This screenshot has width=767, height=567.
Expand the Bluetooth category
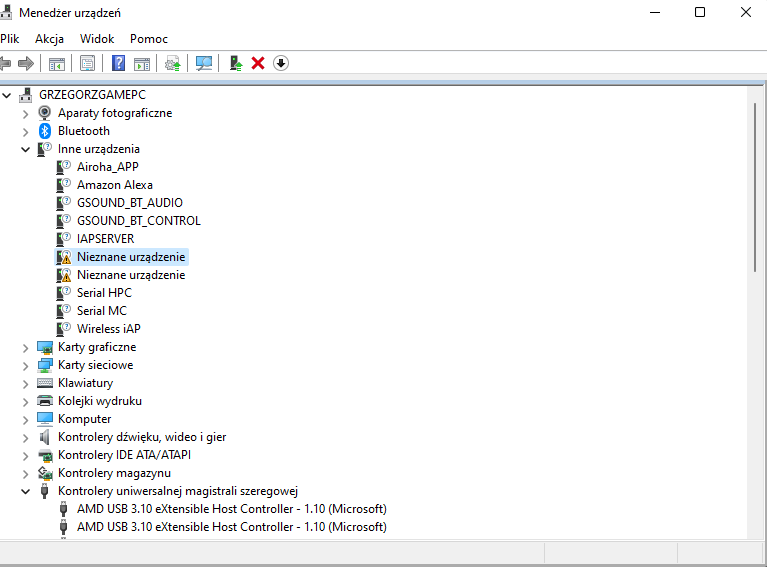click(25, 132)
